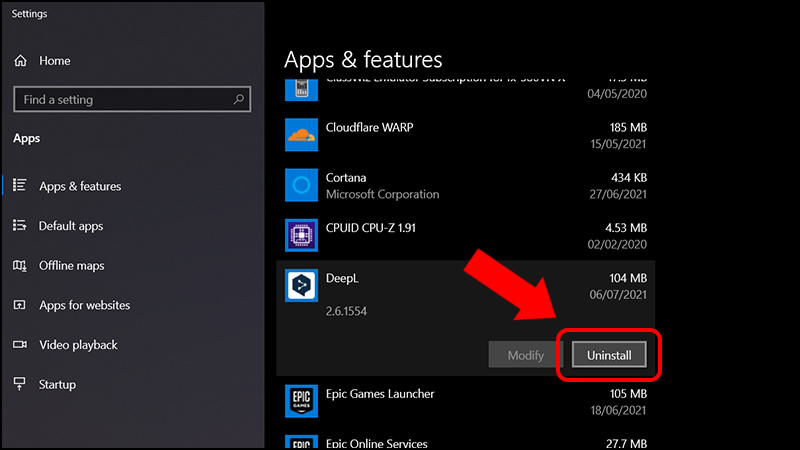This screenshot has width=800, height=450.
Task: Click the Video playback camera icon
Action: click(20, 345)
